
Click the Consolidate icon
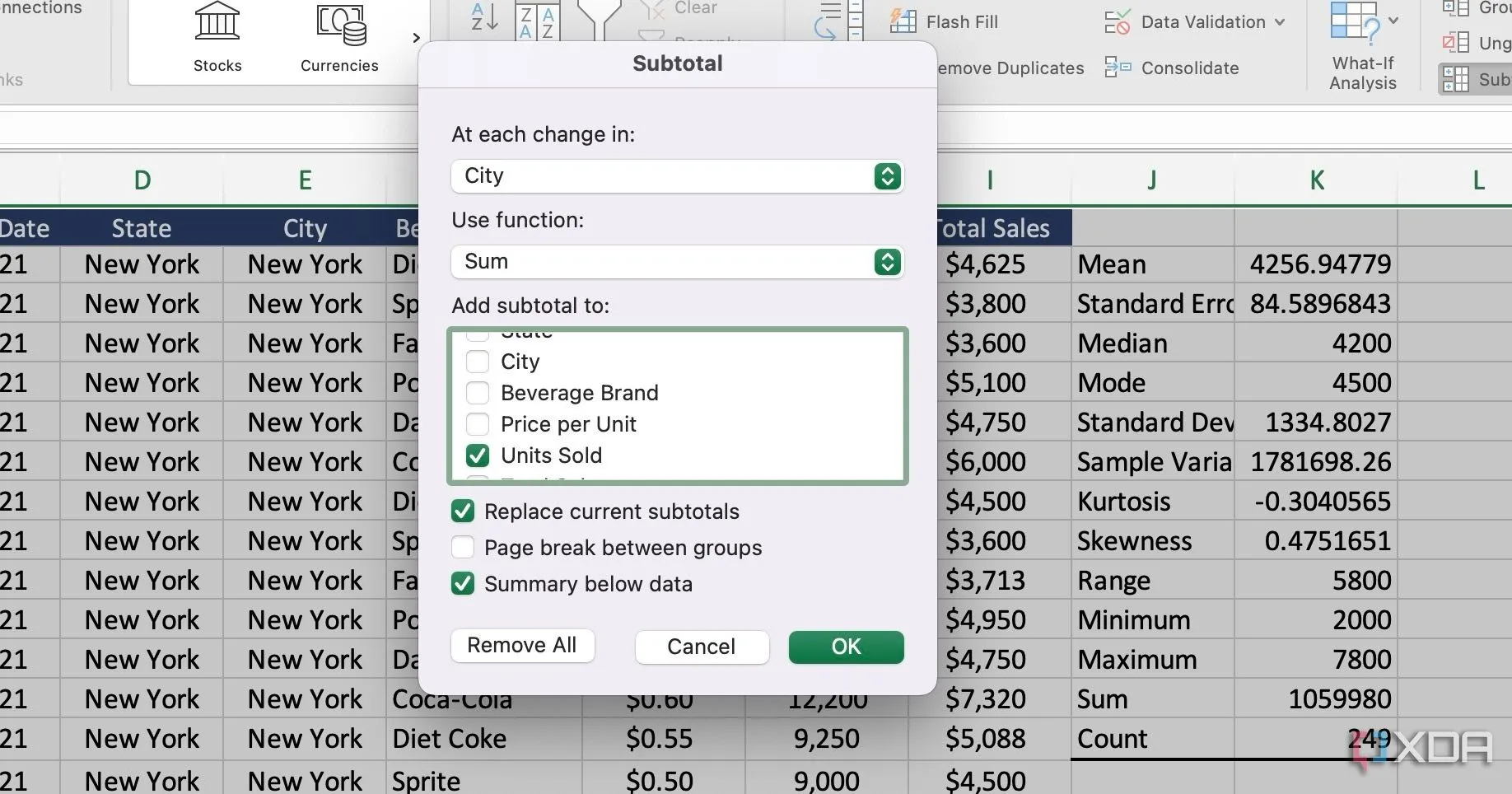pyautogui.click(x=1118, y=68)
